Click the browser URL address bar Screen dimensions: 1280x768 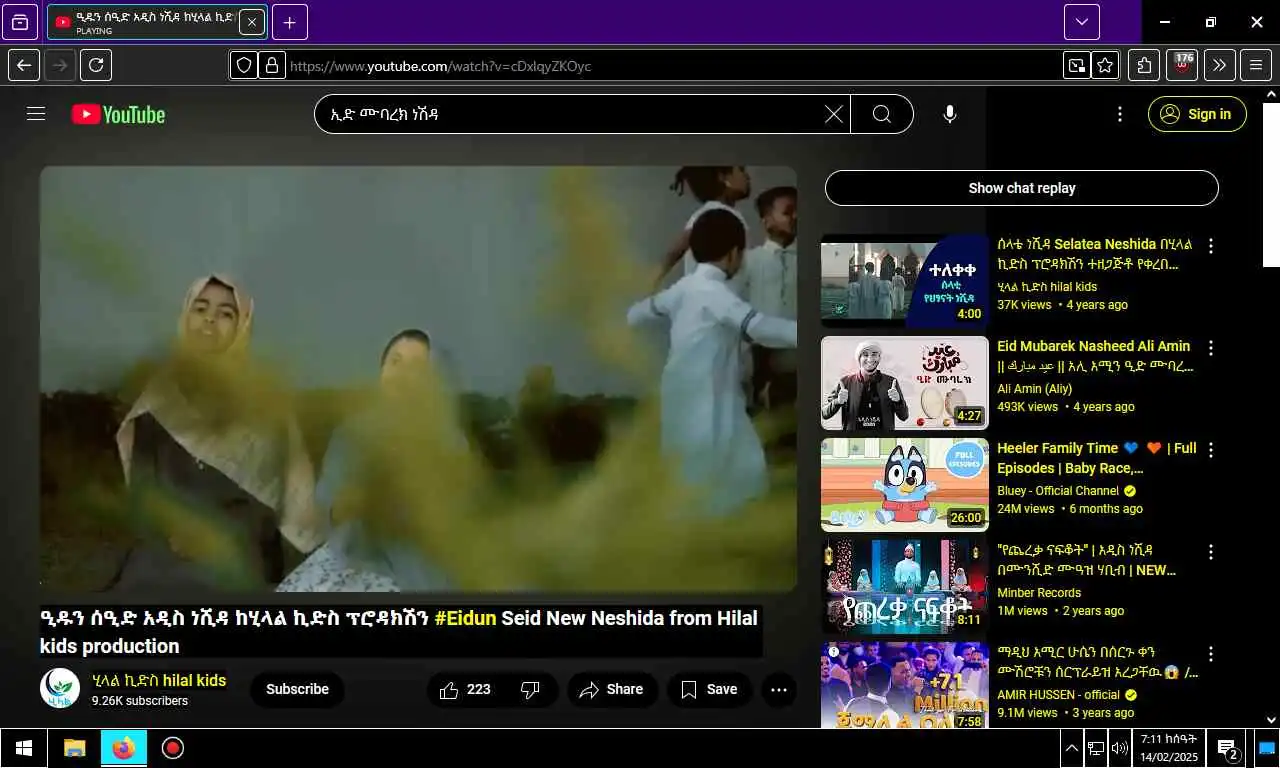[674, 66]
